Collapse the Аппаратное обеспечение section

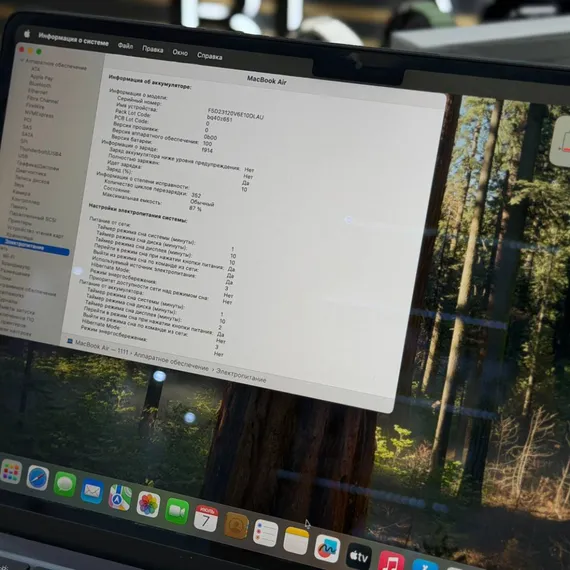point(22,60)
